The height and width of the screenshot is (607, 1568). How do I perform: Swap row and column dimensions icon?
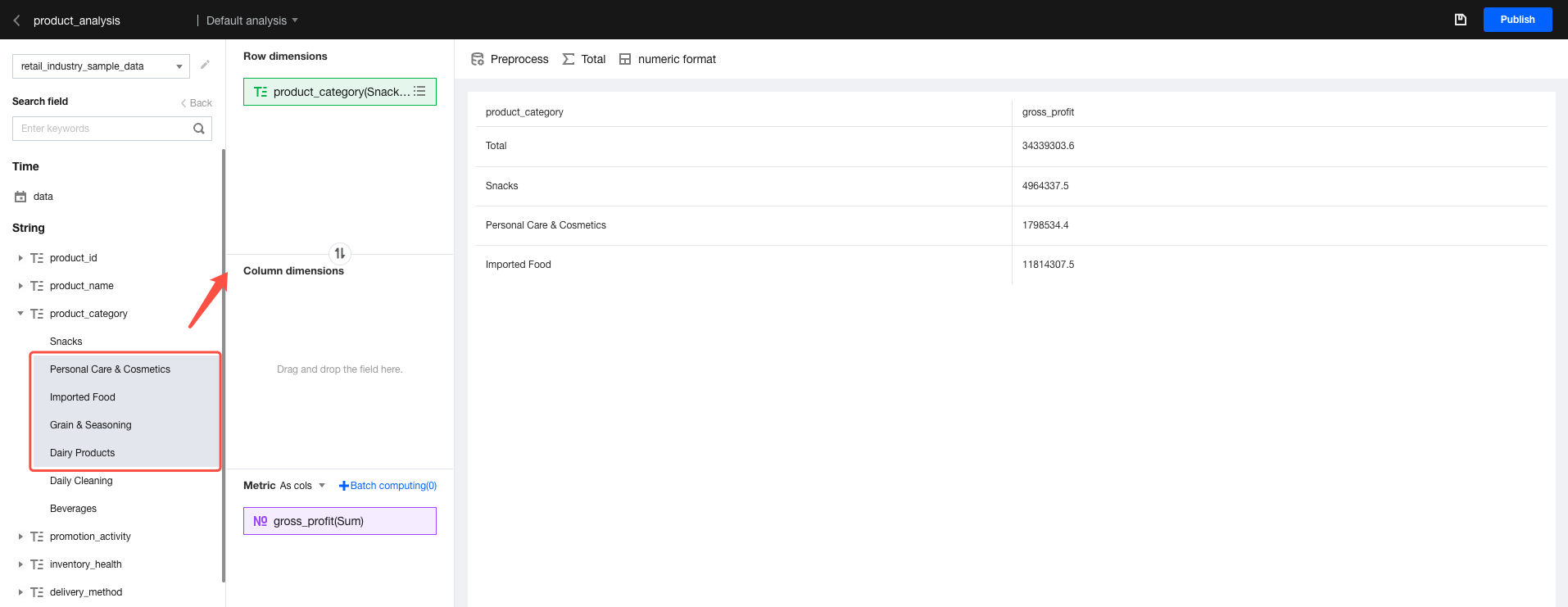pos(339,253)
